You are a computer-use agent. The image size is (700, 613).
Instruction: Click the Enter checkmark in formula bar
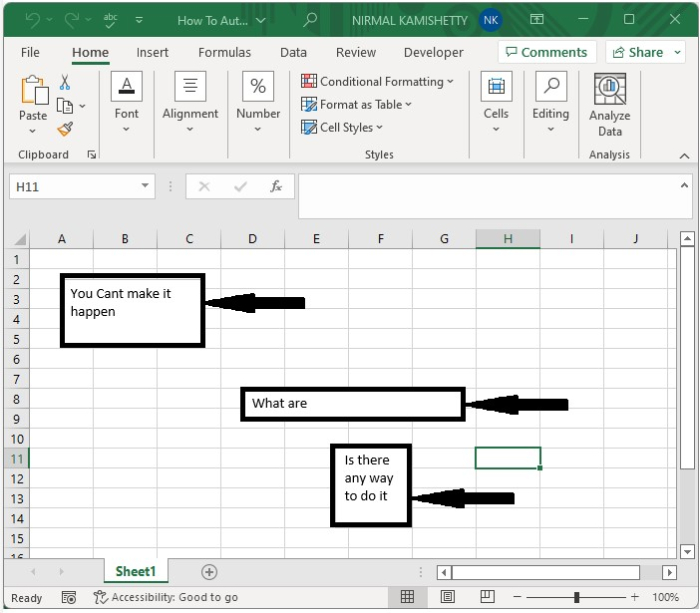240,187
